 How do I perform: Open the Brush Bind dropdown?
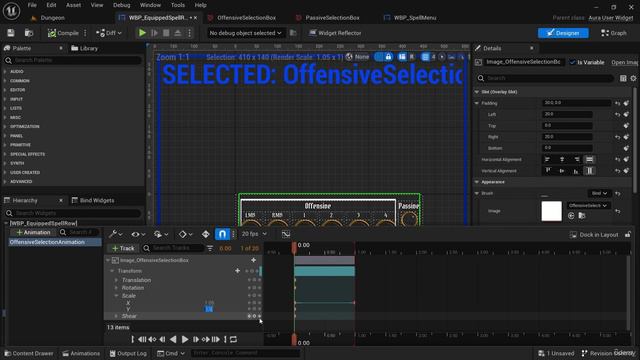pyautogui.click(x=599, y=193)
